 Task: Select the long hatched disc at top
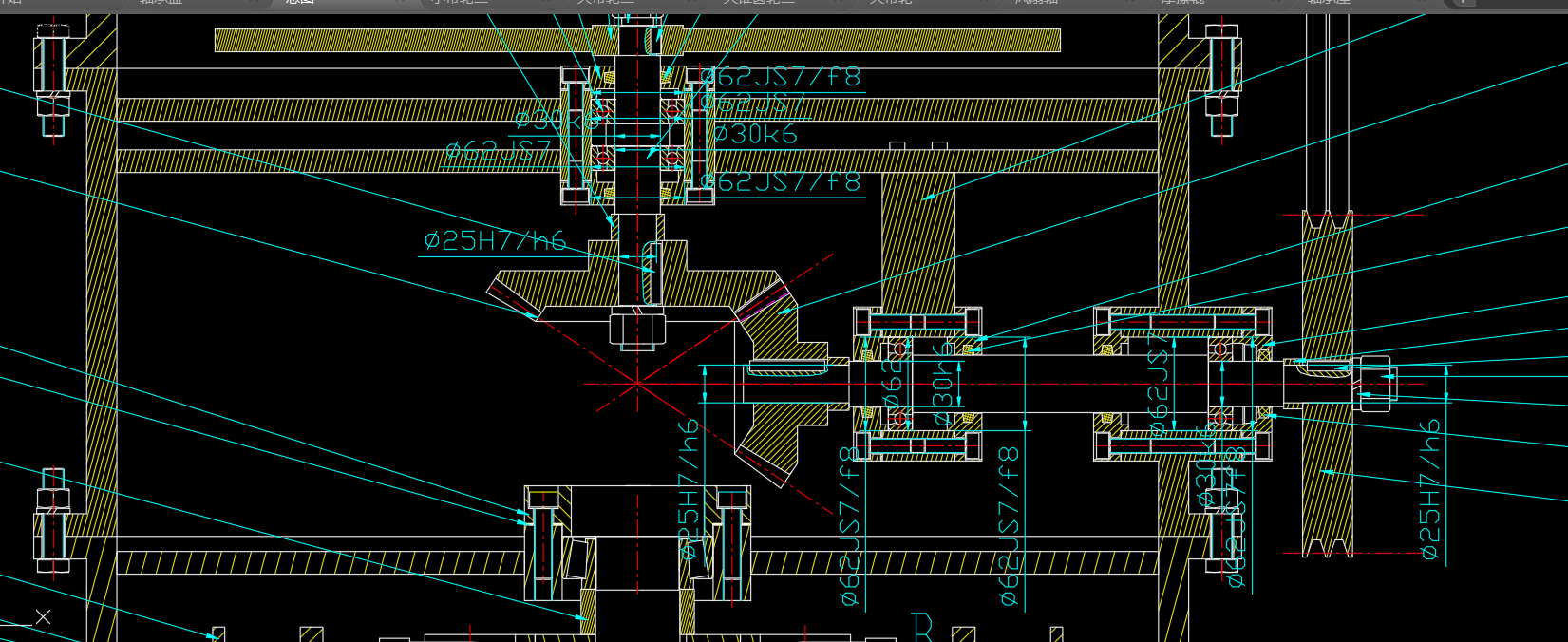pos(637,40)
